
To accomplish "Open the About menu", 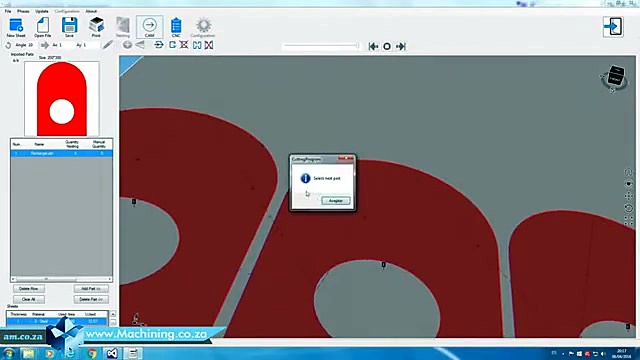I will tap(91, 11).
